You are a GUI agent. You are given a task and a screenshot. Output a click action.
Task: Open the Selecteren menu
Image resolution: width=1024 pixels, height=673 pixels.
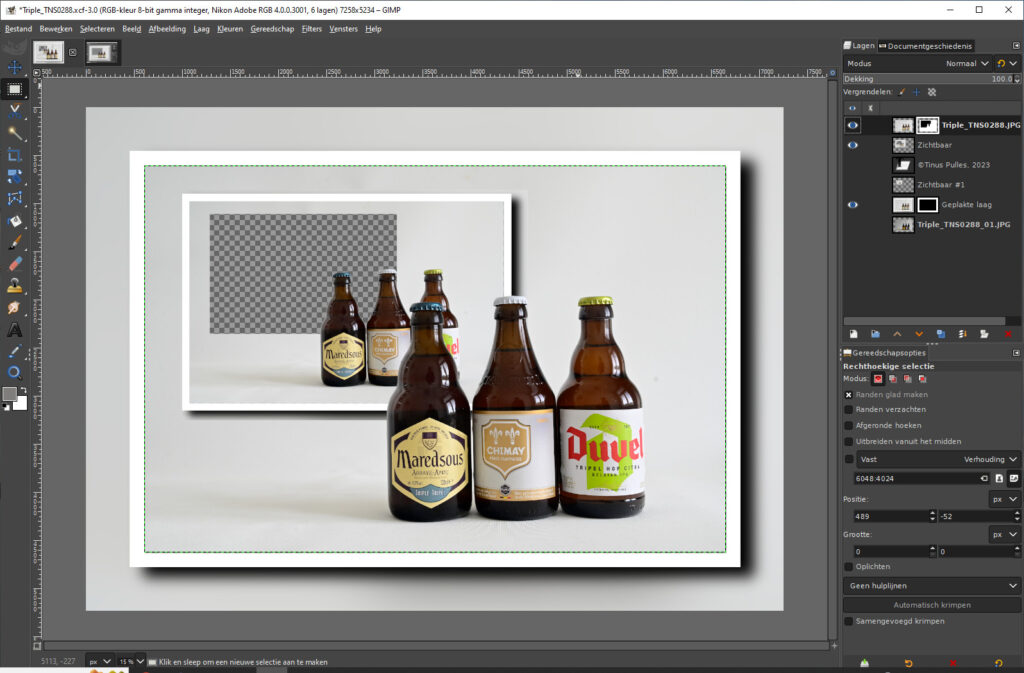(97, 29)
